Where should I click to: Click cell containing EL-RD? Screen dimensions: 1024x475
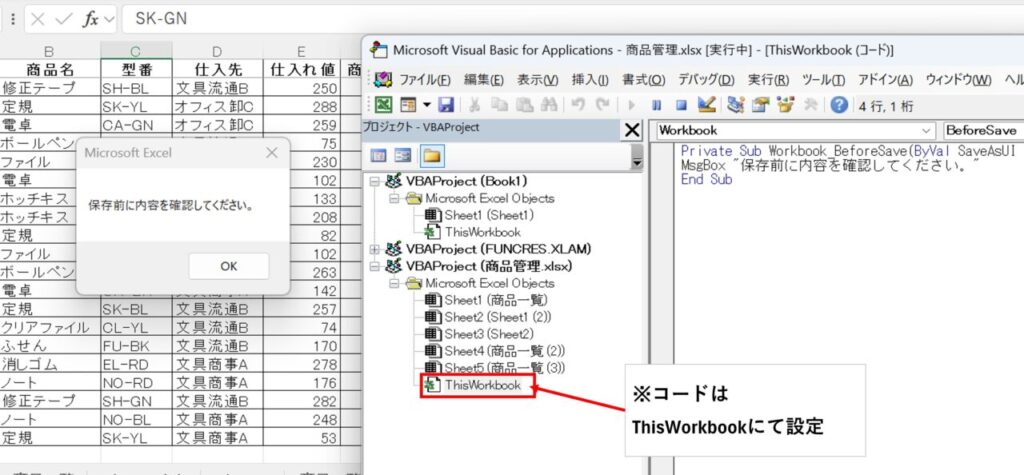(136, 363)
